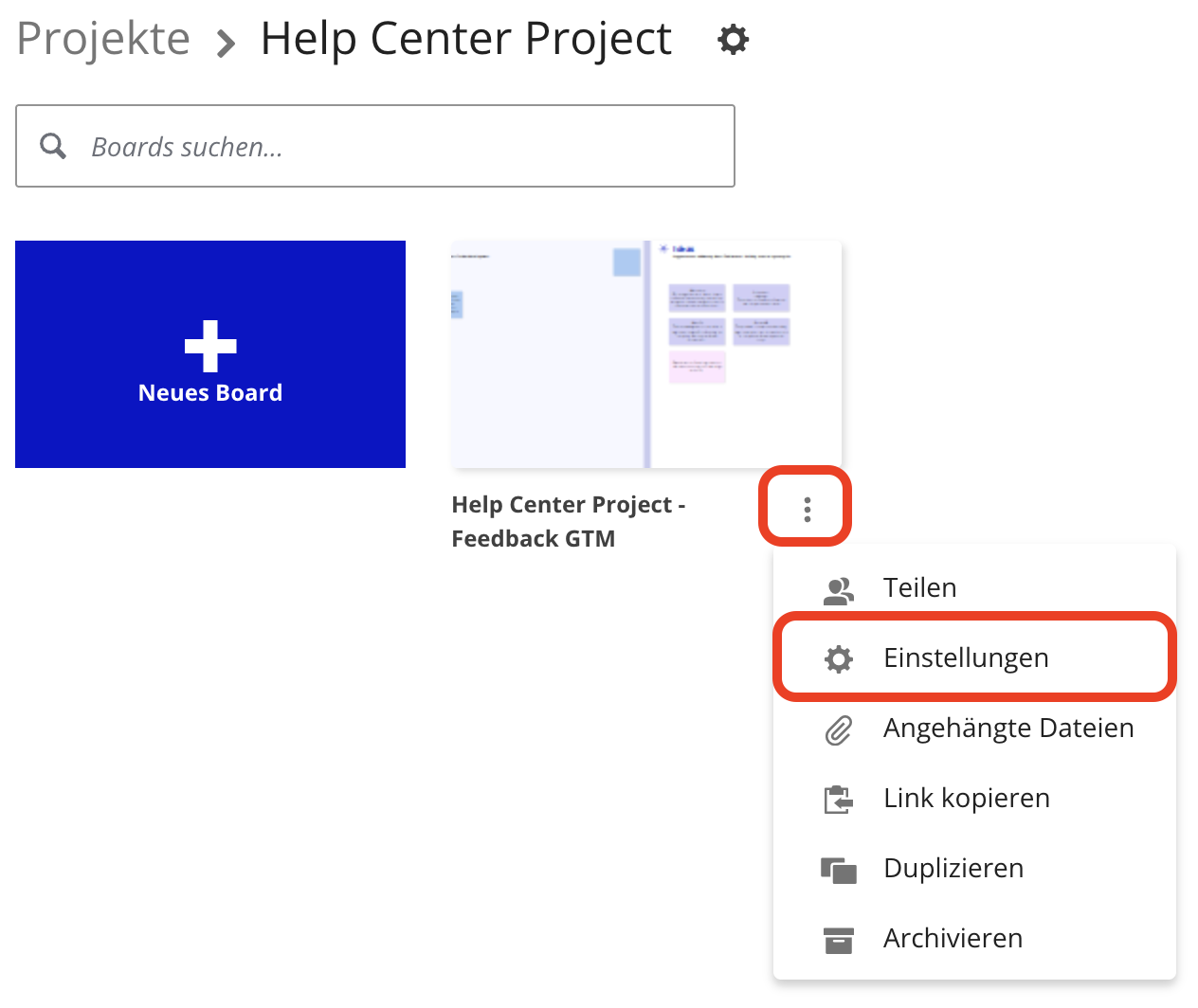Click the Archivieren box icon
The width and height of the screenshot is (1198, 1008).
838,940
